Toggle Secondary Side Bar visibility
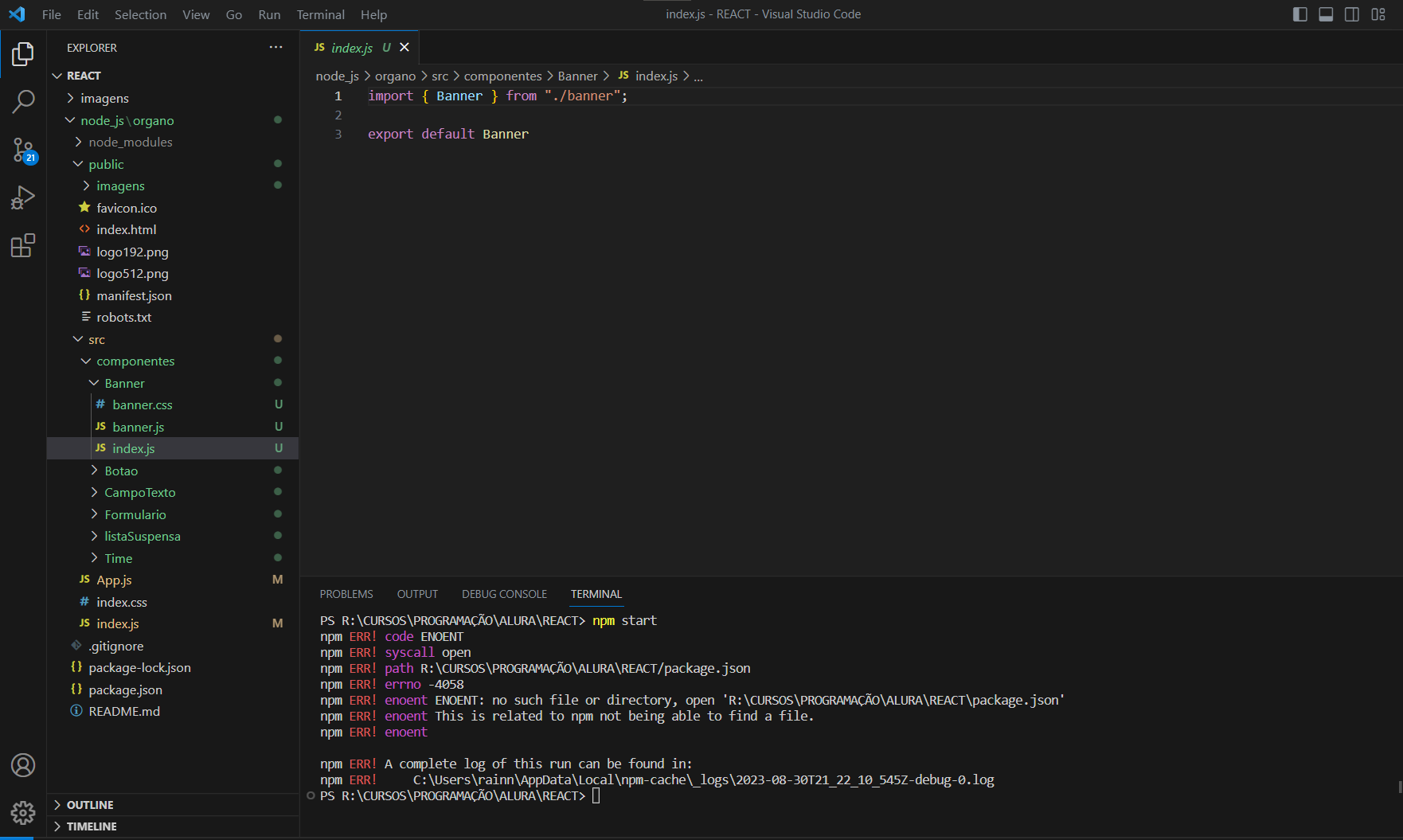Screen dimensions: 1403x840 [1352, 14]
